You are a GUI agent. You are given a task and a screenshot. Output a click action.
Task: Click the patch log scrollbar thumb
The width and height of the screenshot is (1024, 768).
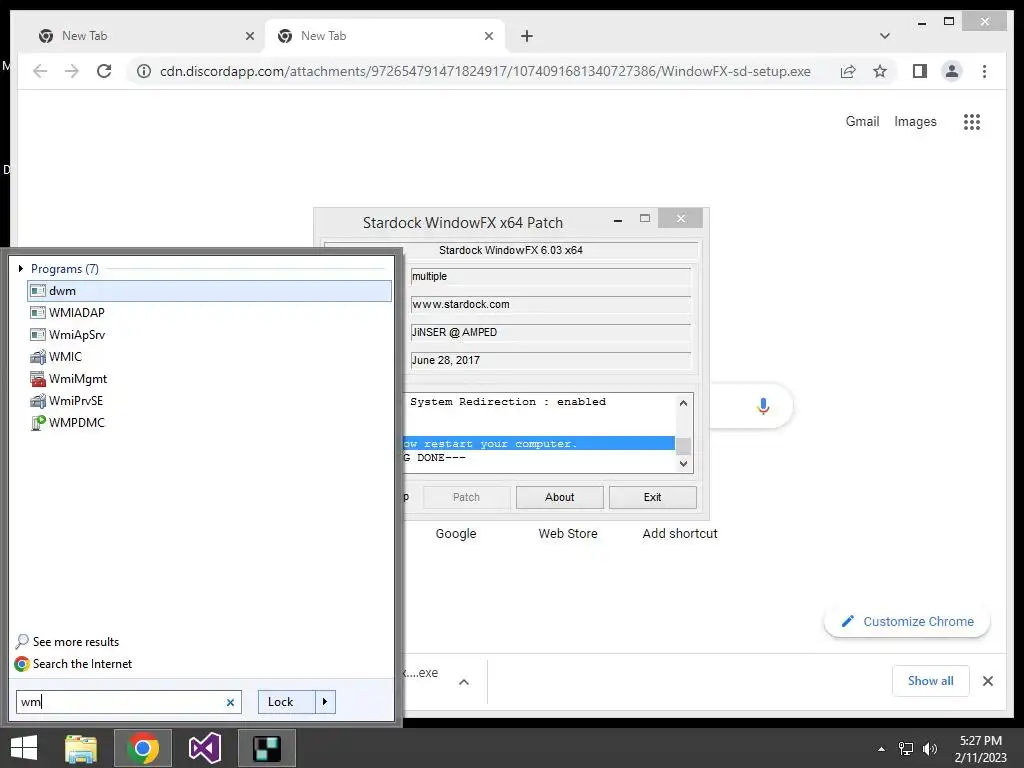(x=683, y=446)
